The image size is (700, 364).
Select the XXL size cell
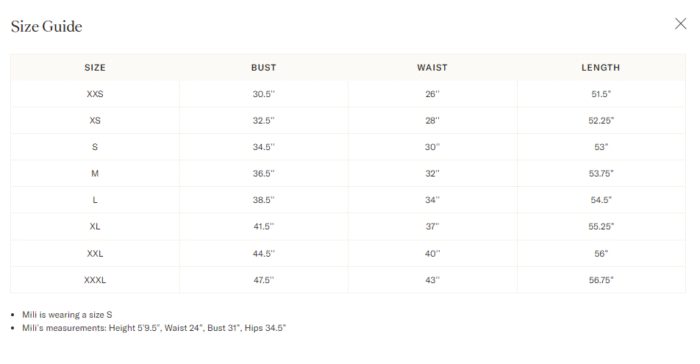point(95,253)
